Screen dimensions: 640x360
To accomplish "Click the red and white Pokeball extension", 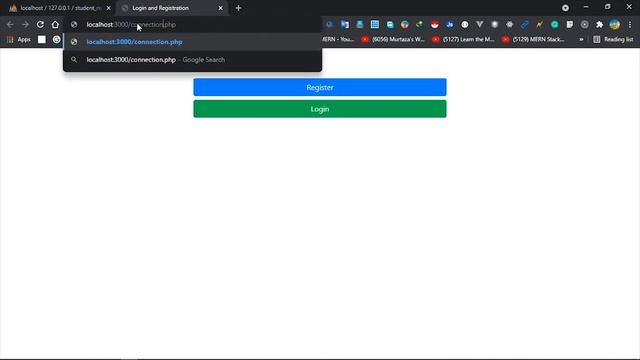I will click(x=435, y=24).
